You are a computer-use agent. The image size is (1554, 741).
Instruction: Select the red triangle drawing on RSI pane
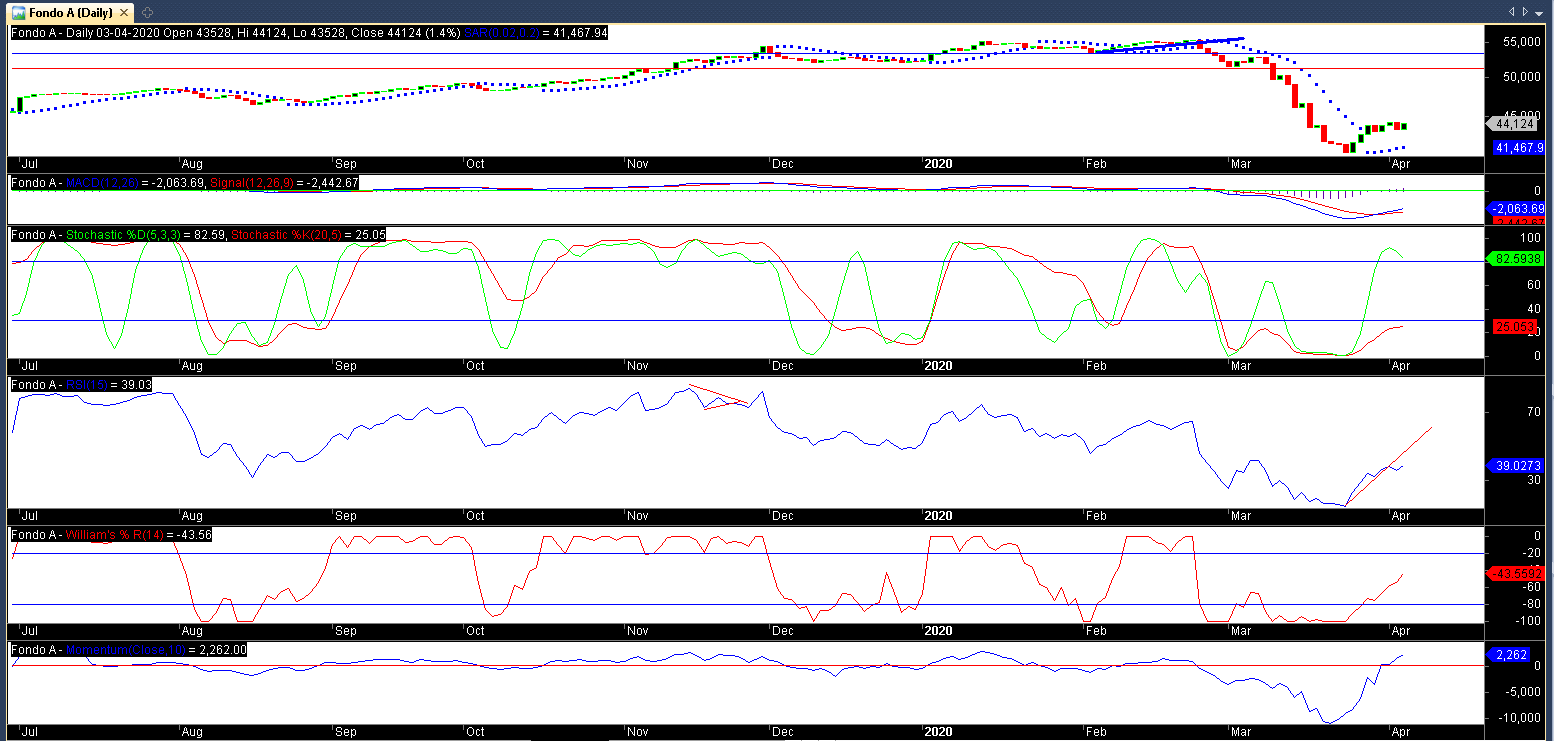[720, 397]
